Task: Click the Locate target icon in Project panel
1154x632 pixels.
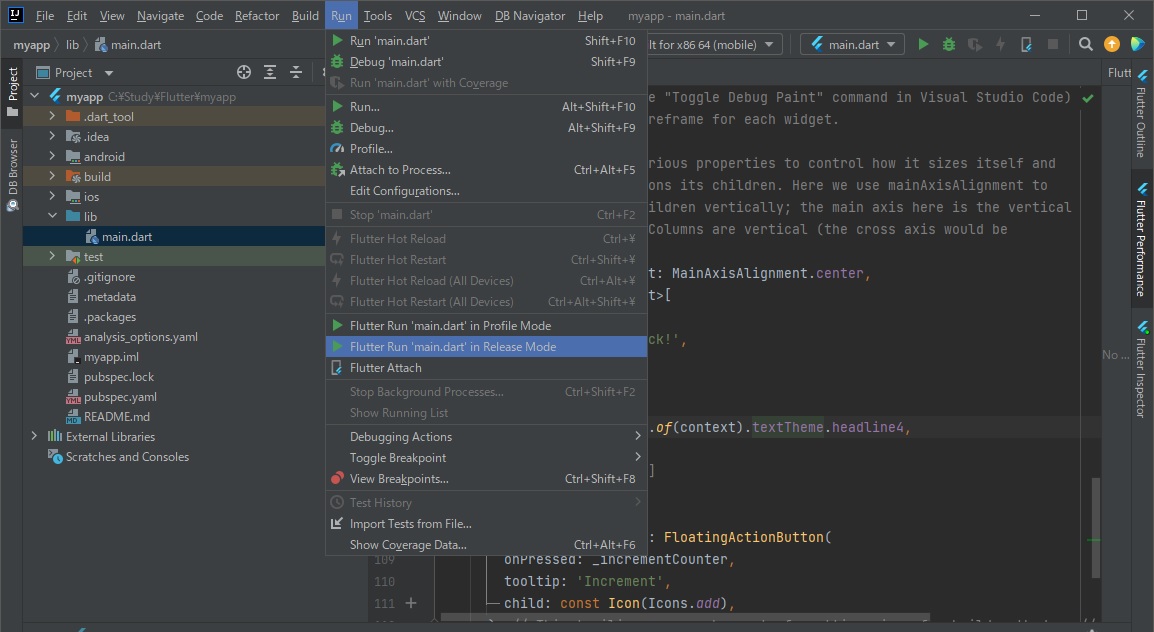Action: tap(244, 72)
